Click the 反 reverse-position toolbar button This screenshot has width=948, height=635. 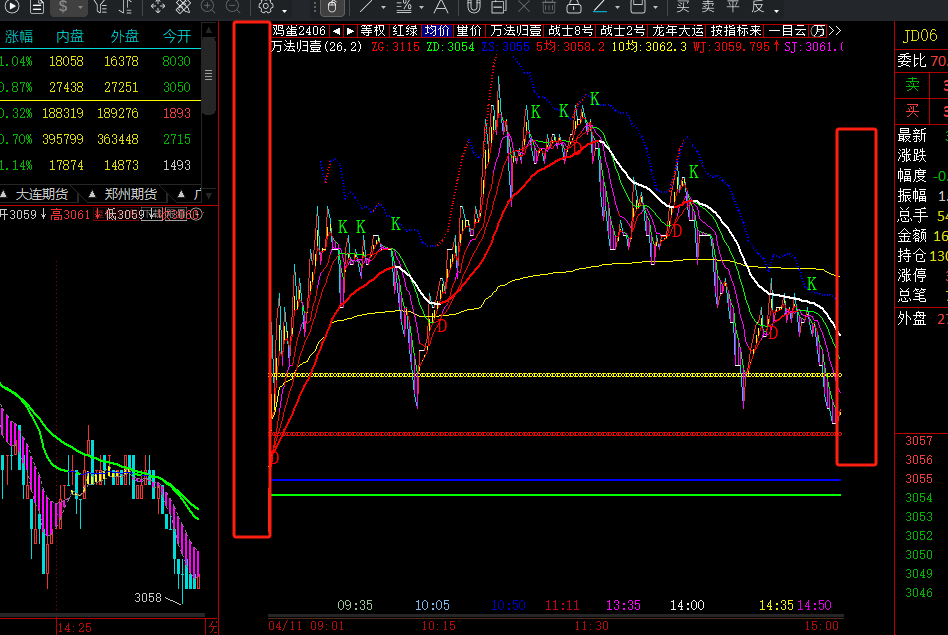(758, 7)
